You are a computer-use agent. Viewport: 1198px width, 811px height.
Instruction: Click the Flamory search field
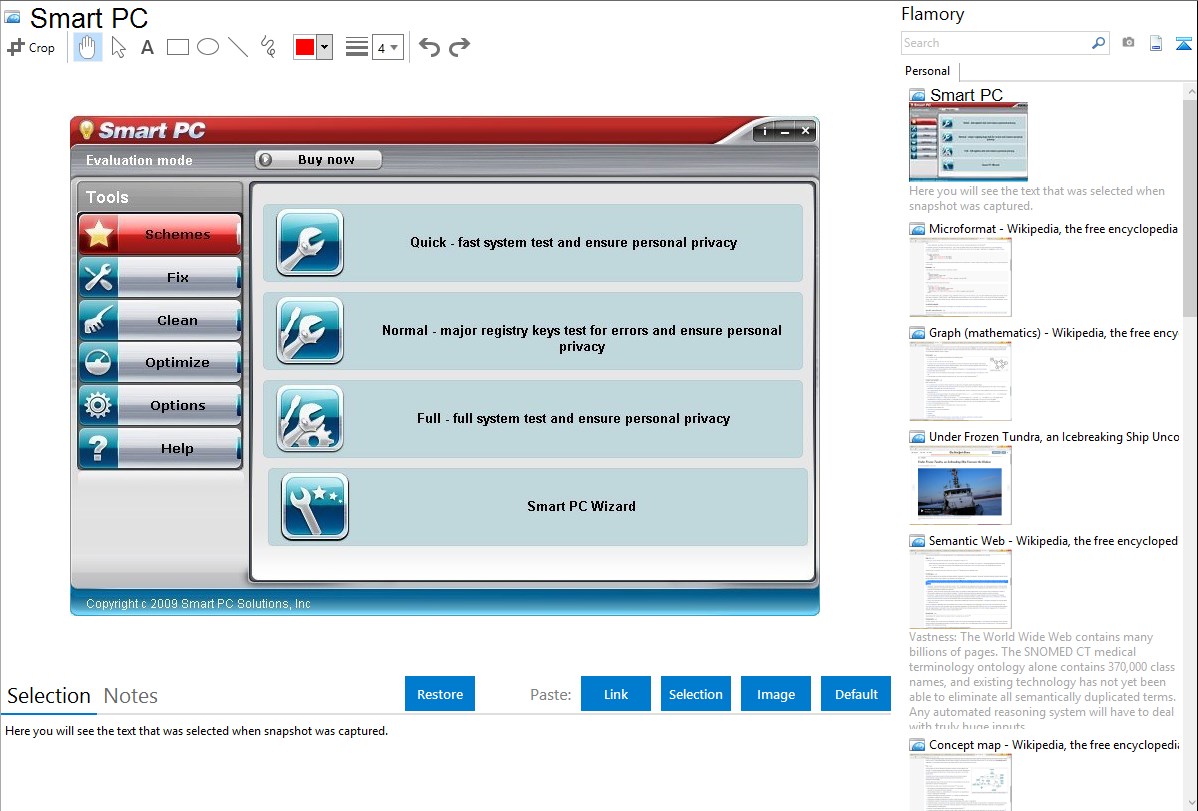(x=995, y=43)
